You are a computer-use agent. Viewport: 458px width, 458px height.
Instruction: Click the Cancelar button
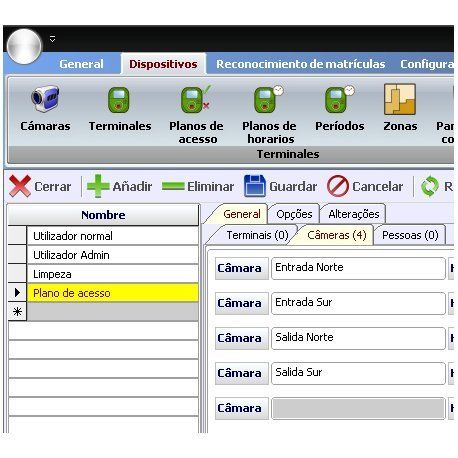click(x=365, y=186)
